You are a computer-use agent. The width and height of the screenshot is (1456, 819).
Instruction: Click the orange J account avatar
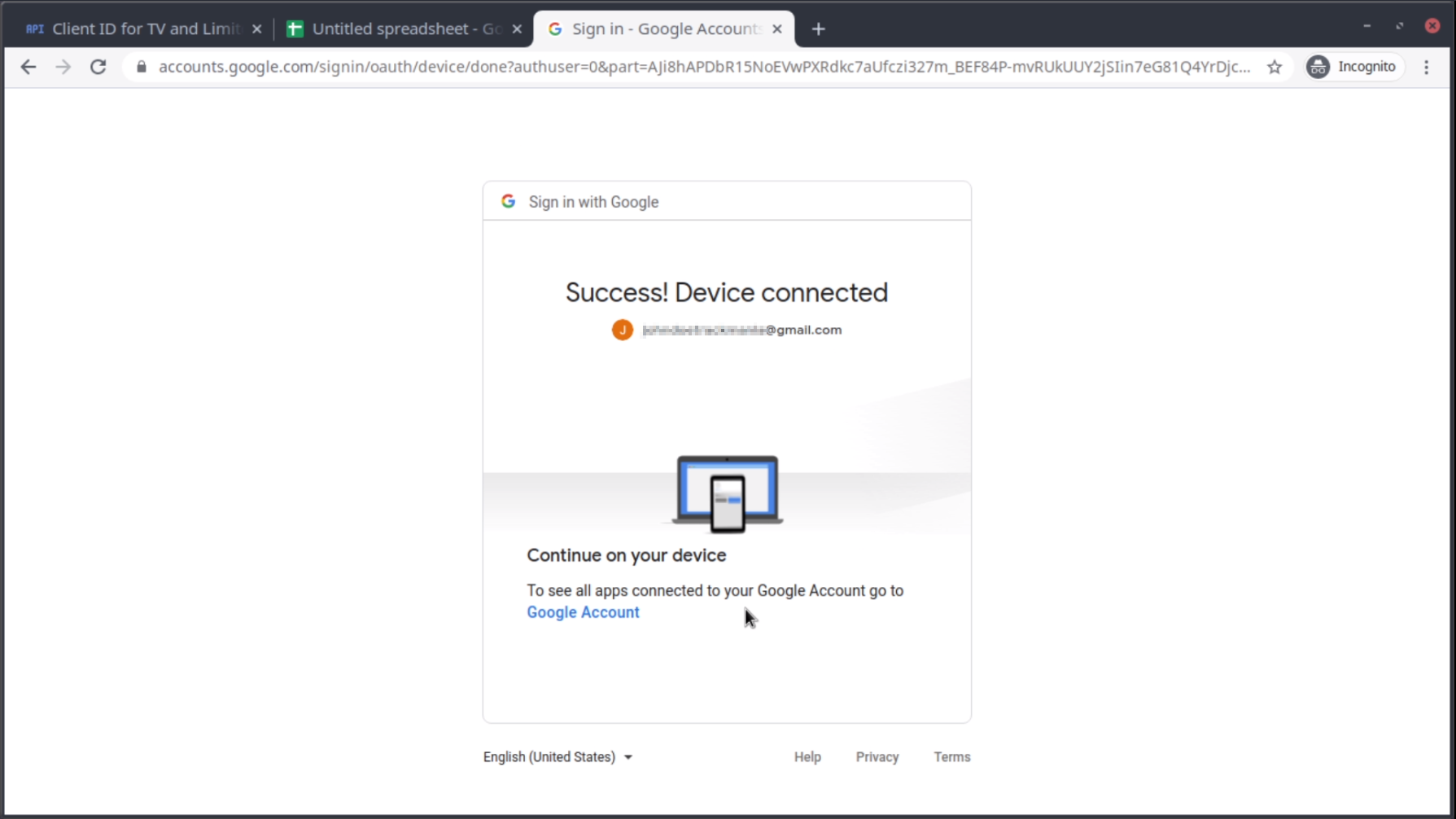pyautogui.click(x=623, y=330)
